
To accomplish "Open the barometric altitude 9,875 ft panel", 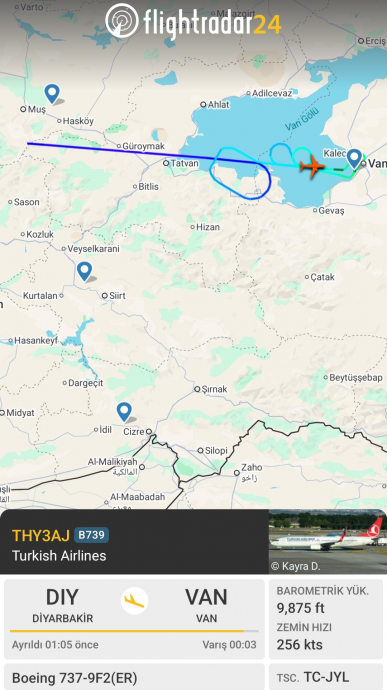I will tap(326, 599).
